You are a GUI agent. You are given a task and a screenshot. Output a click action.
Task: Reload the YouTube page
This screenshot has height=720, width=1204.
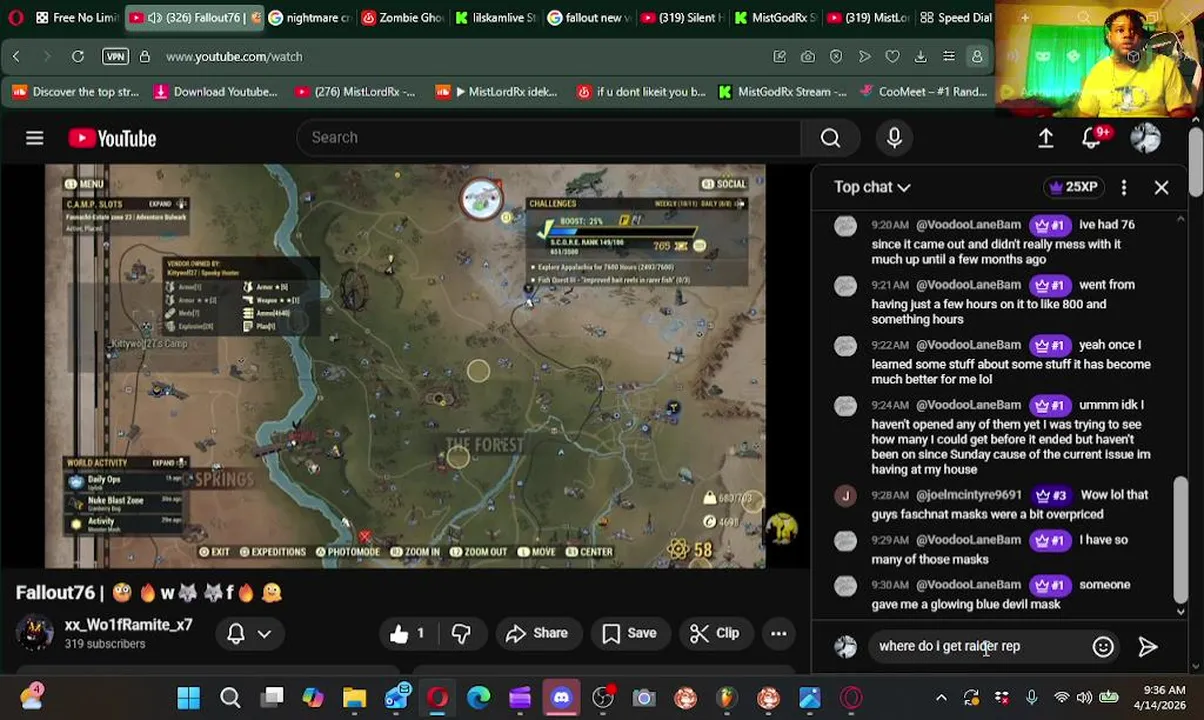tap(78, 57)
